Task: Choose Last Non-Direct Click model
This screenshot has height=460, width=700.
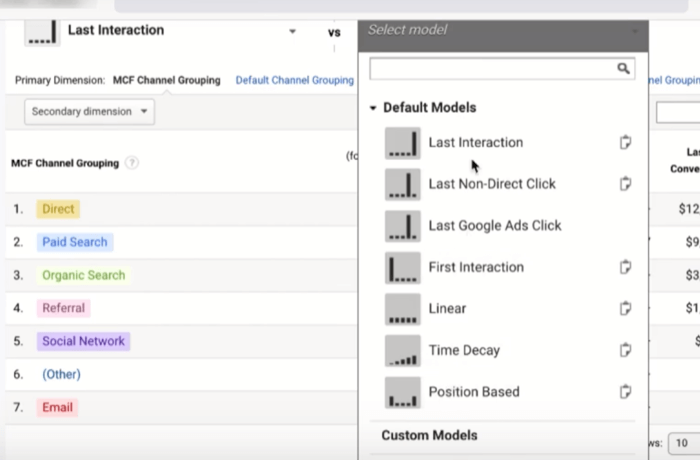Action: pyautogui.click(x=492, y=184)
